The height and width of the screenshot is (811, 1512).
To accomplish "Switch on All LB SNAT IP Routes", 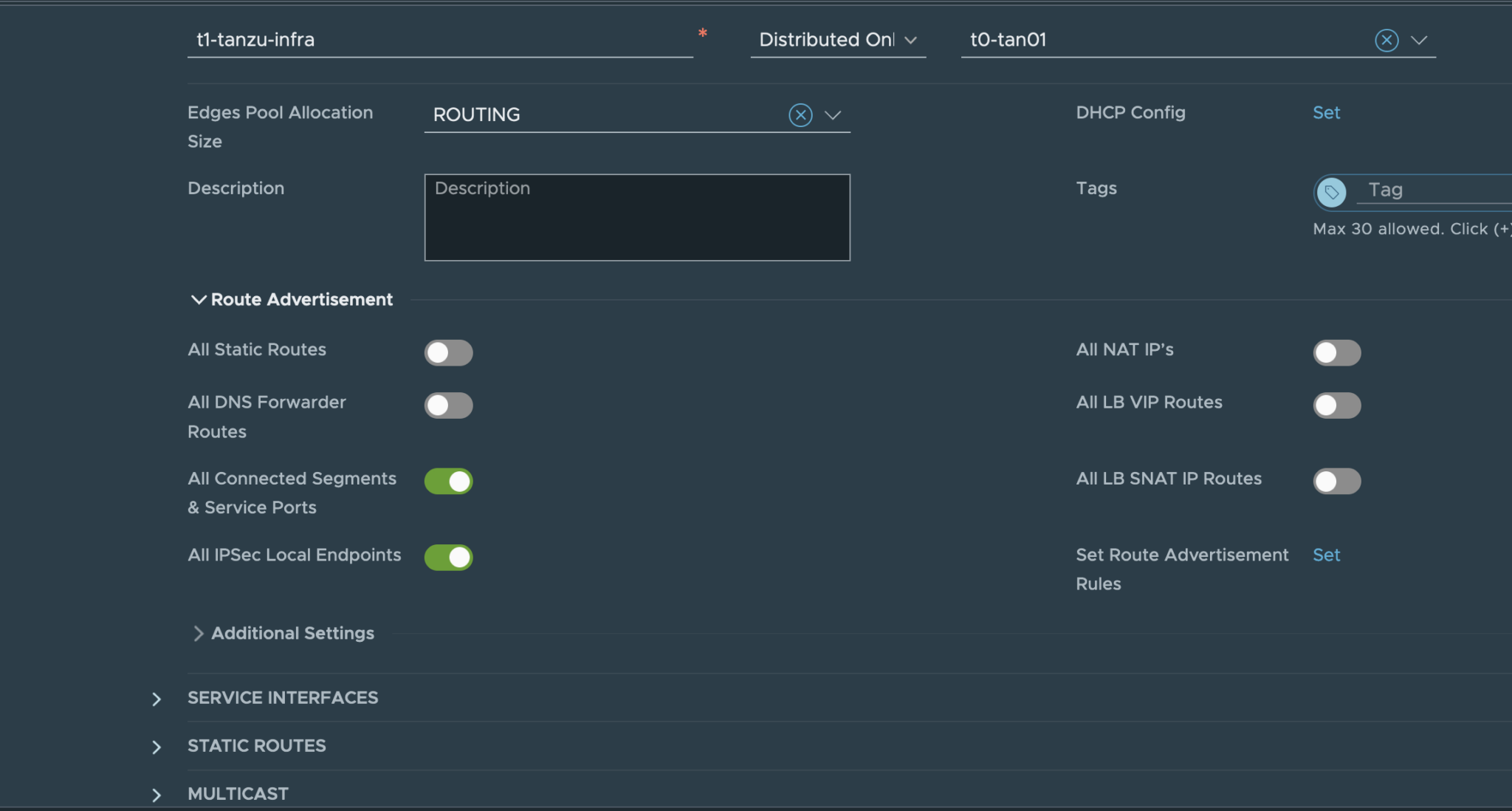I will click(1336, 481).
